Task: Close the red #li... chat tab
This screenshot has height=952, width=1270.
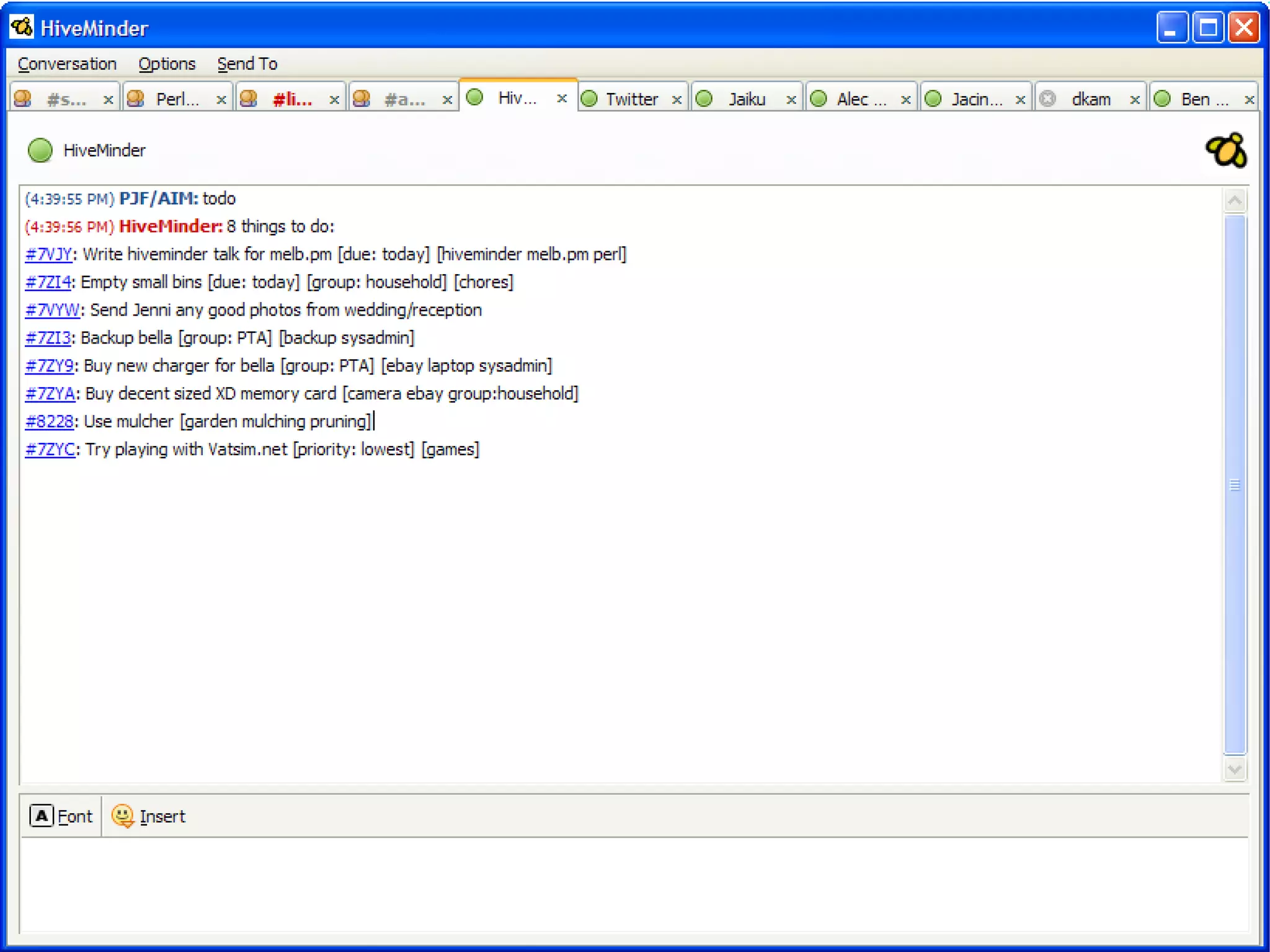Action: tap(334, 99)
